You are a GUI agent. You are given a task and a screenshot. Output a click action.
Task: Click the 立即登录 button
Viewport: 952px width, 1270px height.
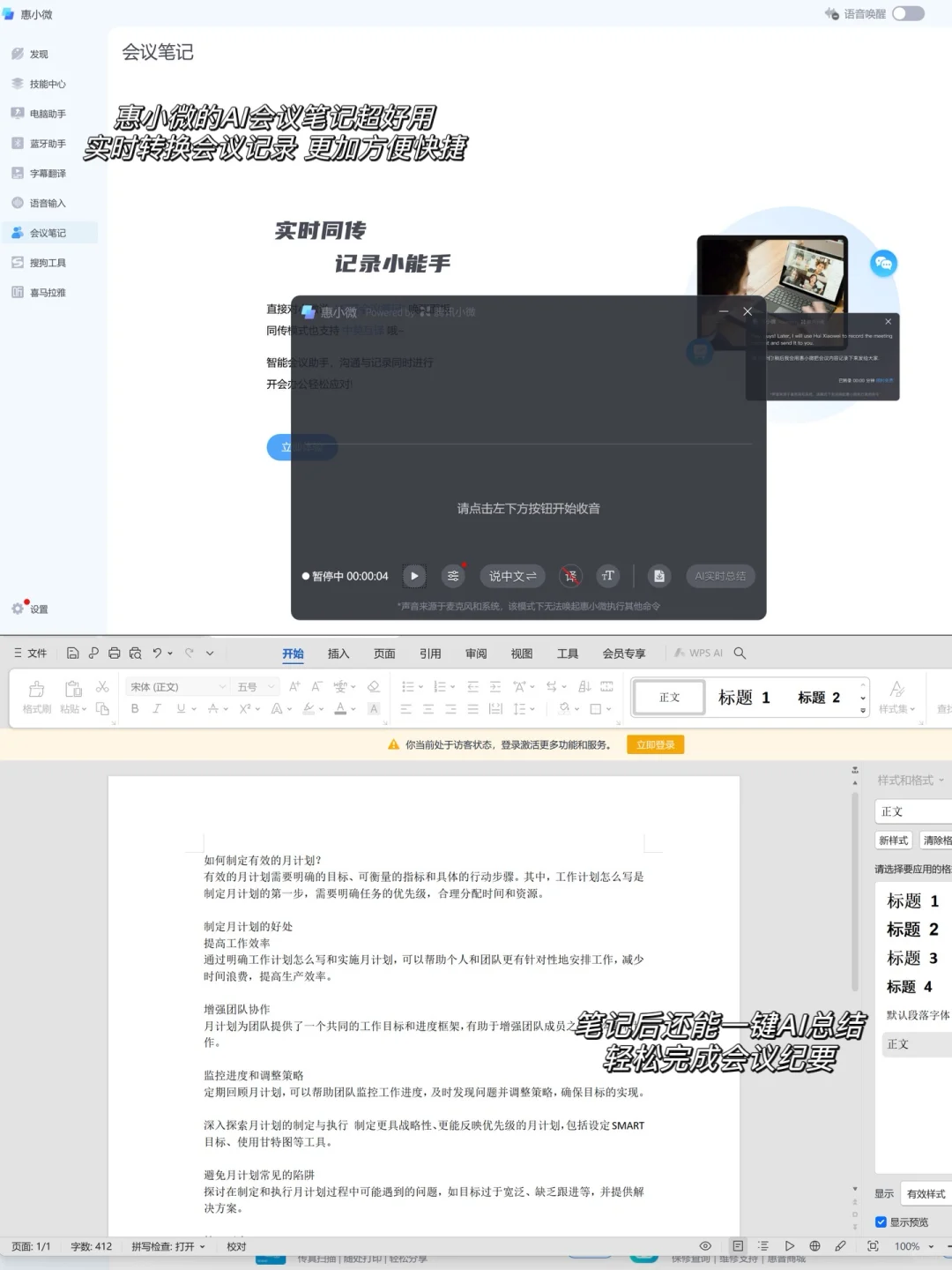pyautogui.click(x=656, y=745)
